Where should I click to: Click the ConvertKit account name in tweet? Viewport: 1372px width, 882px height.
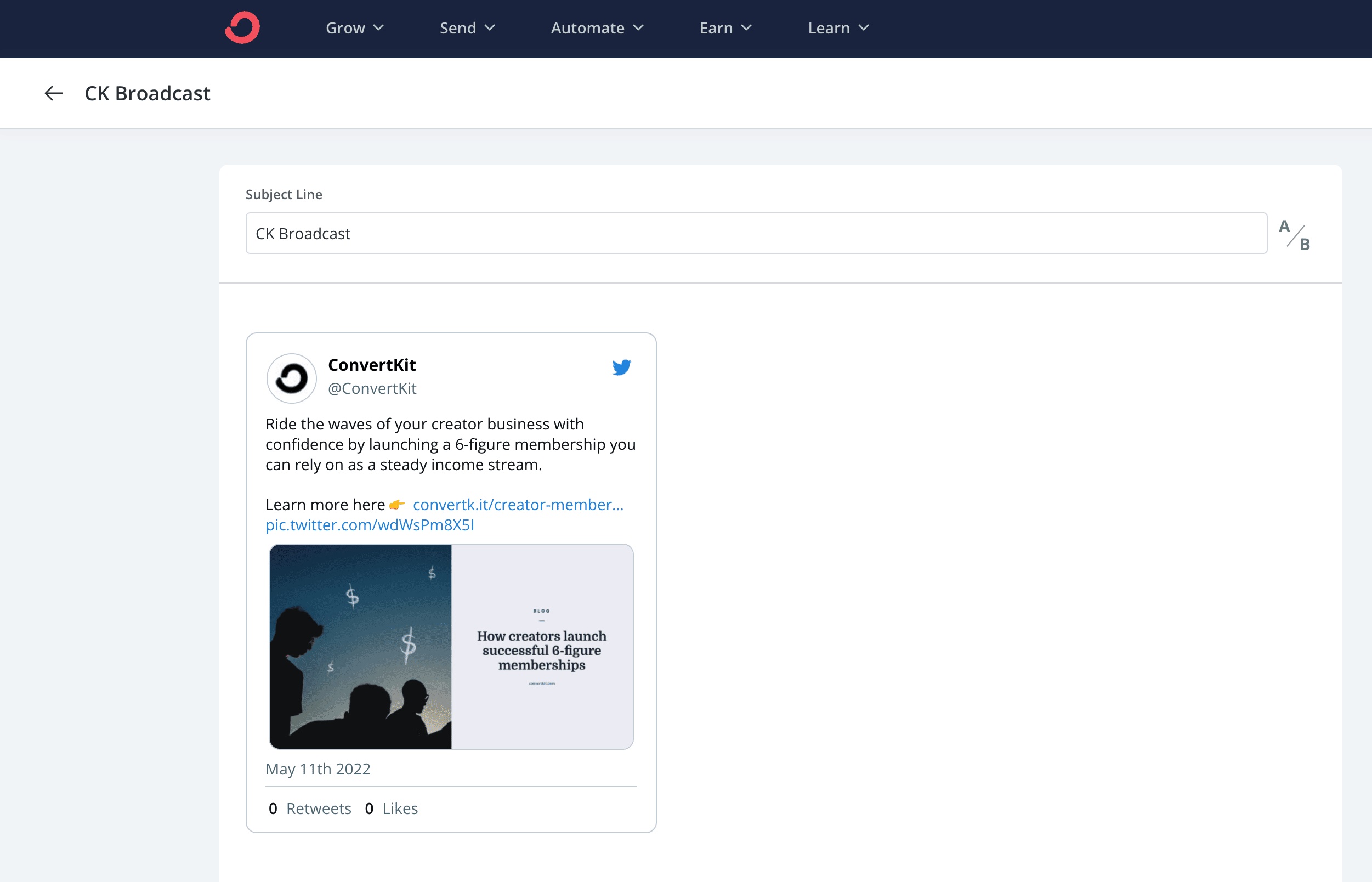pos(372,365)
